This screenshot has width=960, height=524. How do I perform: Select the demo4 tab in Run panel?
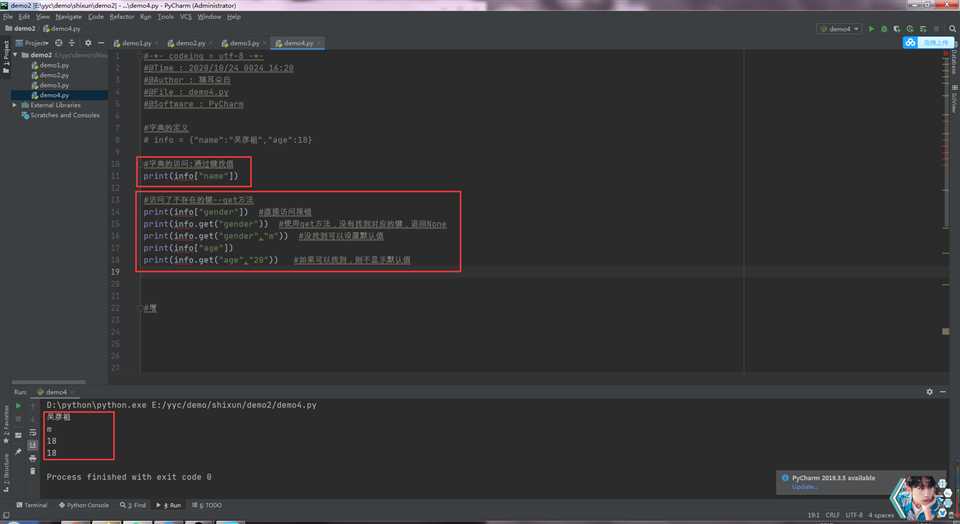(56, 392)
